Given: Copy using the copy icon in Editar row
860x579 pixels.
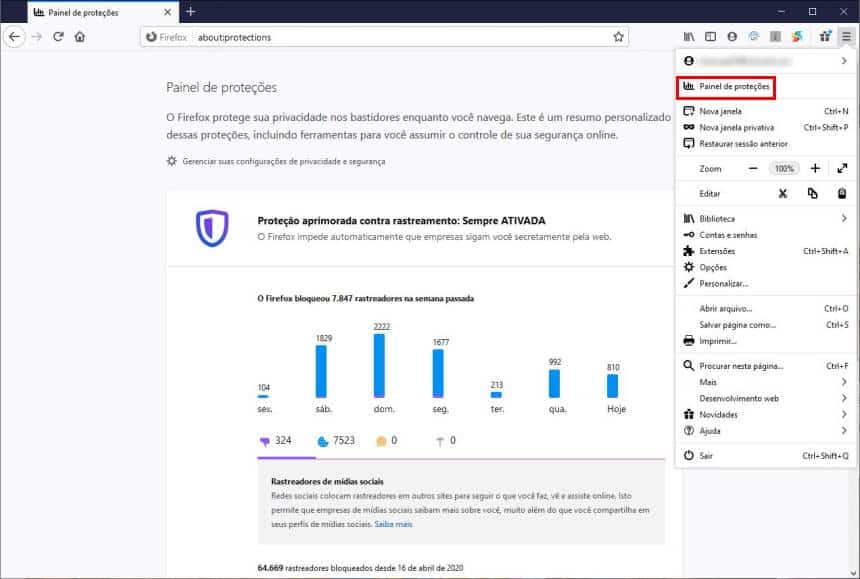Looking at the screenshot, I should (x=812, y=194).
